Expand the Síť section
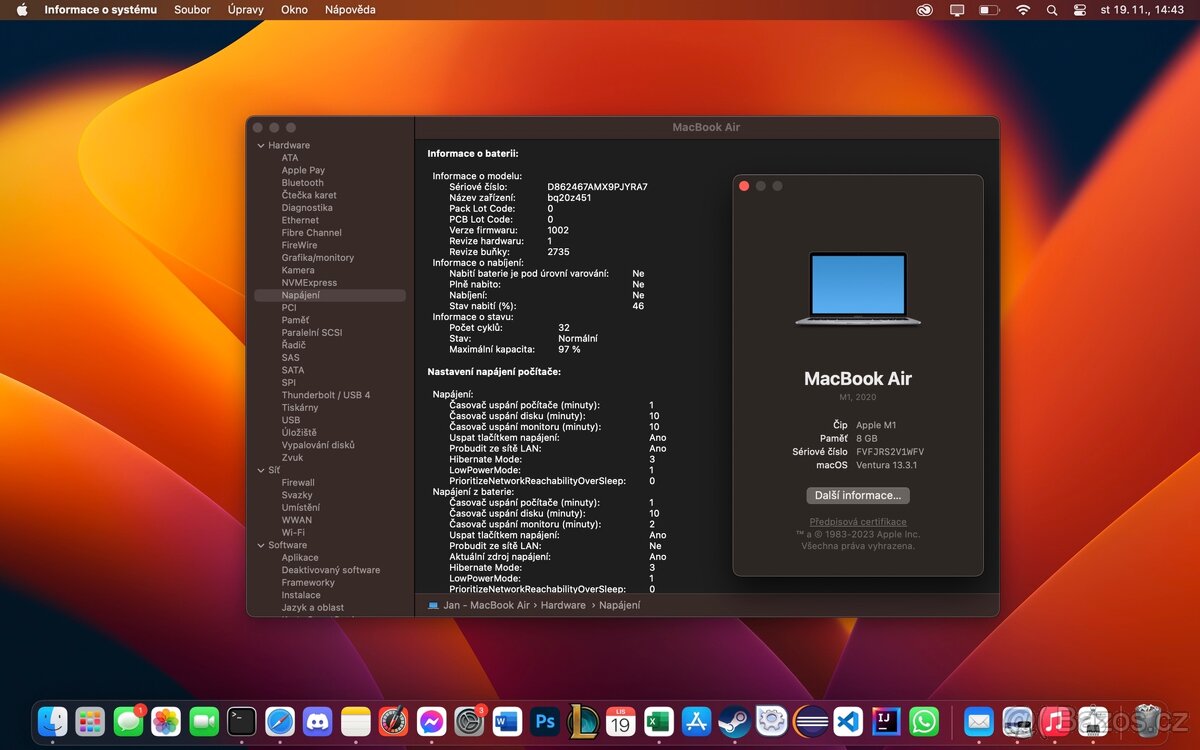 tap(261, 470)
